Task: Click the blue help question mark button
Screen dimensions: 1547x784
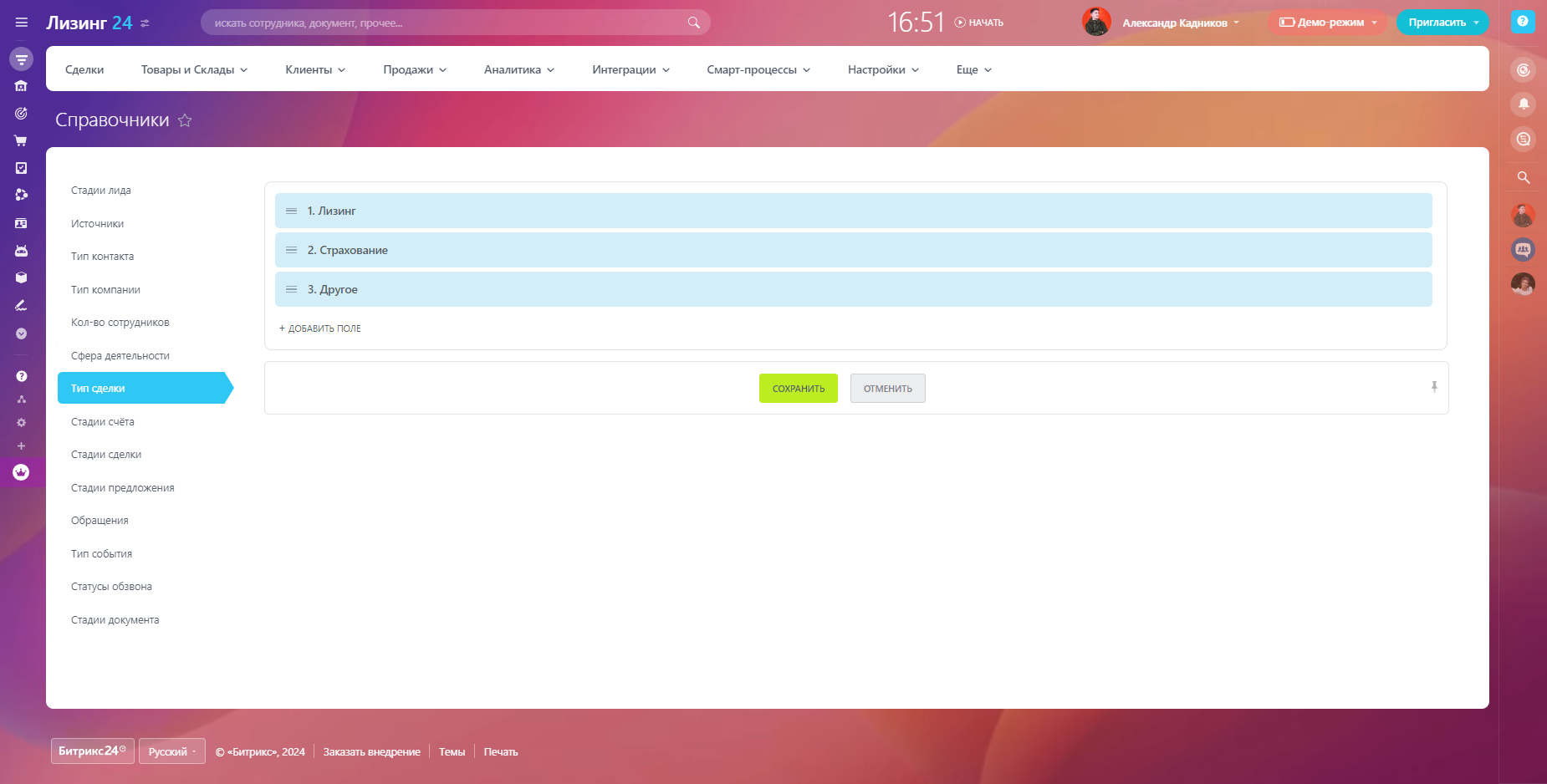Action: pos(1523,22)
